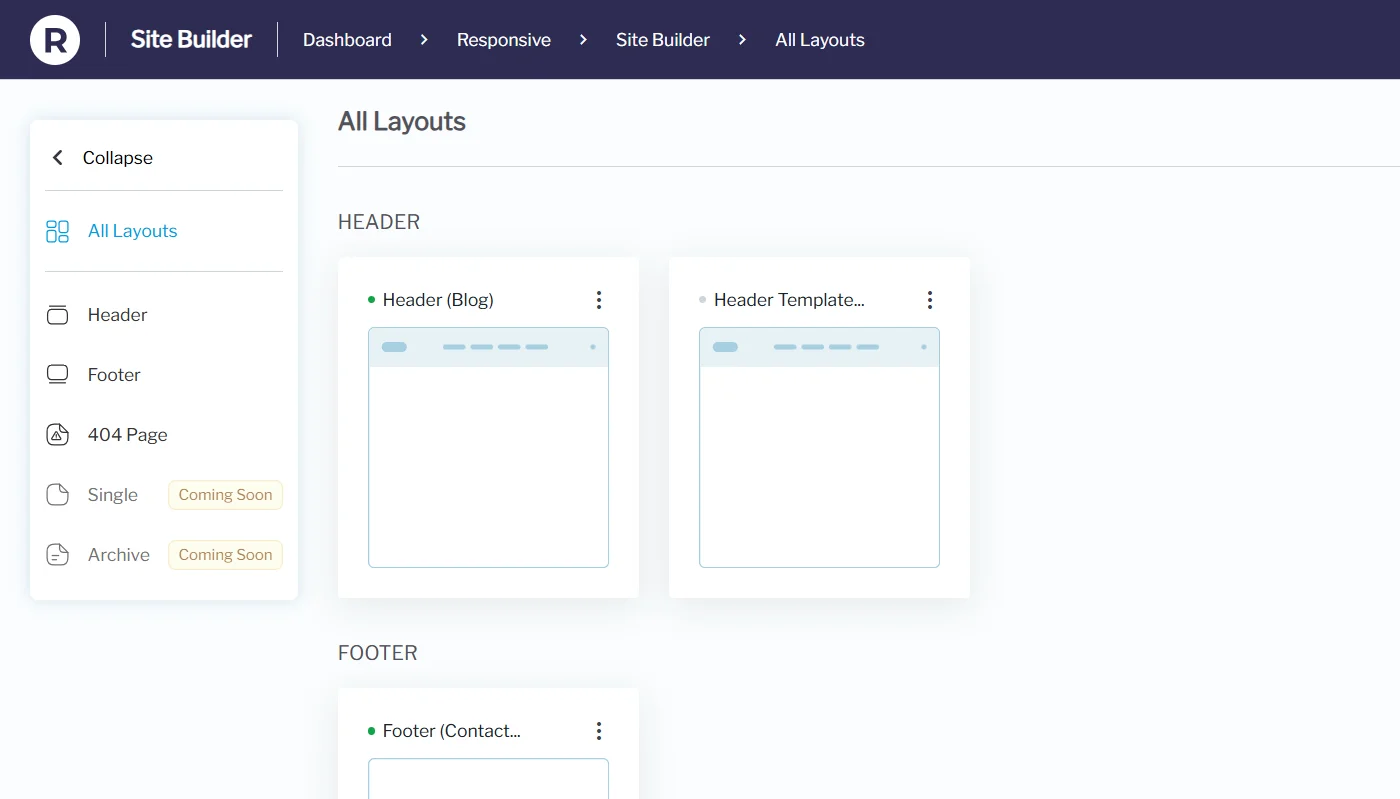
Task: Click the Header (Blog) card title
Action: (438, 300)
